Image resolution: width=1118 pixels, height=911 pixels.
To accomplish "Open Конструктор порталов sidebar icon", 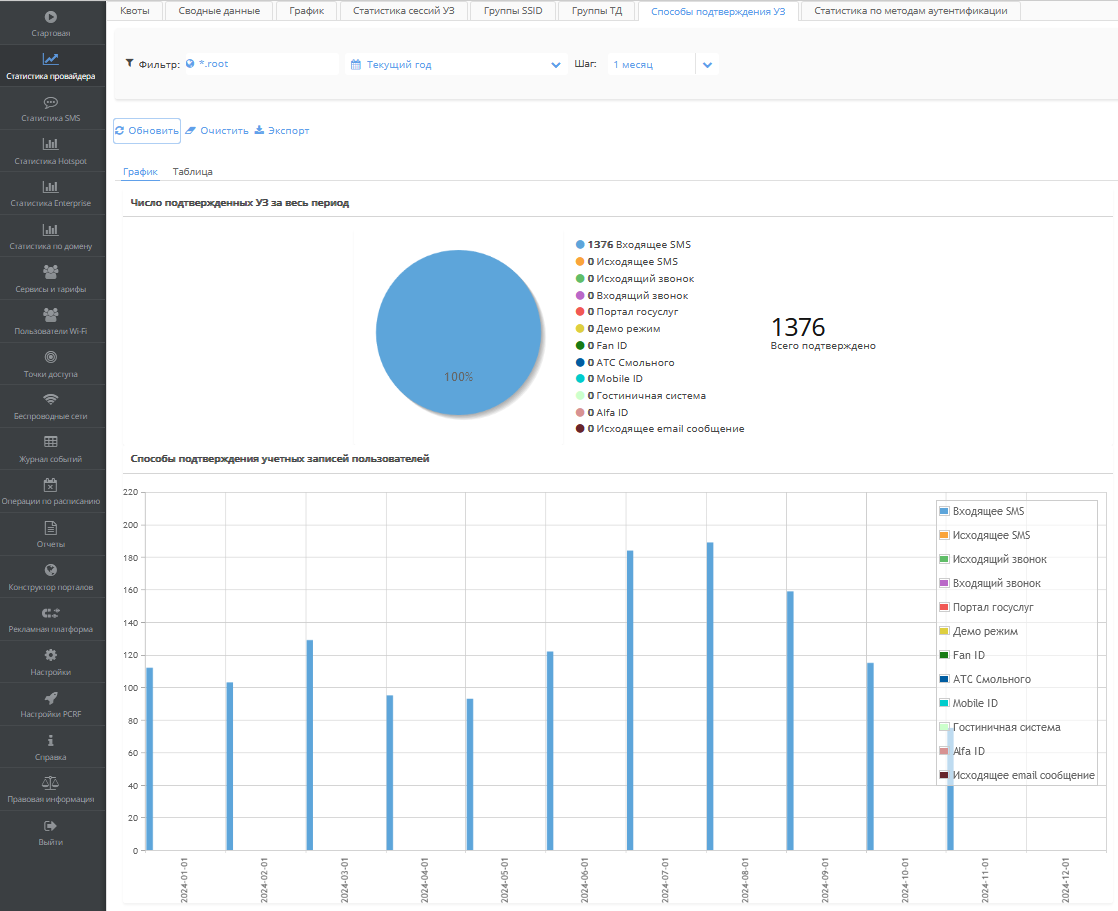I will click(51, 570).
